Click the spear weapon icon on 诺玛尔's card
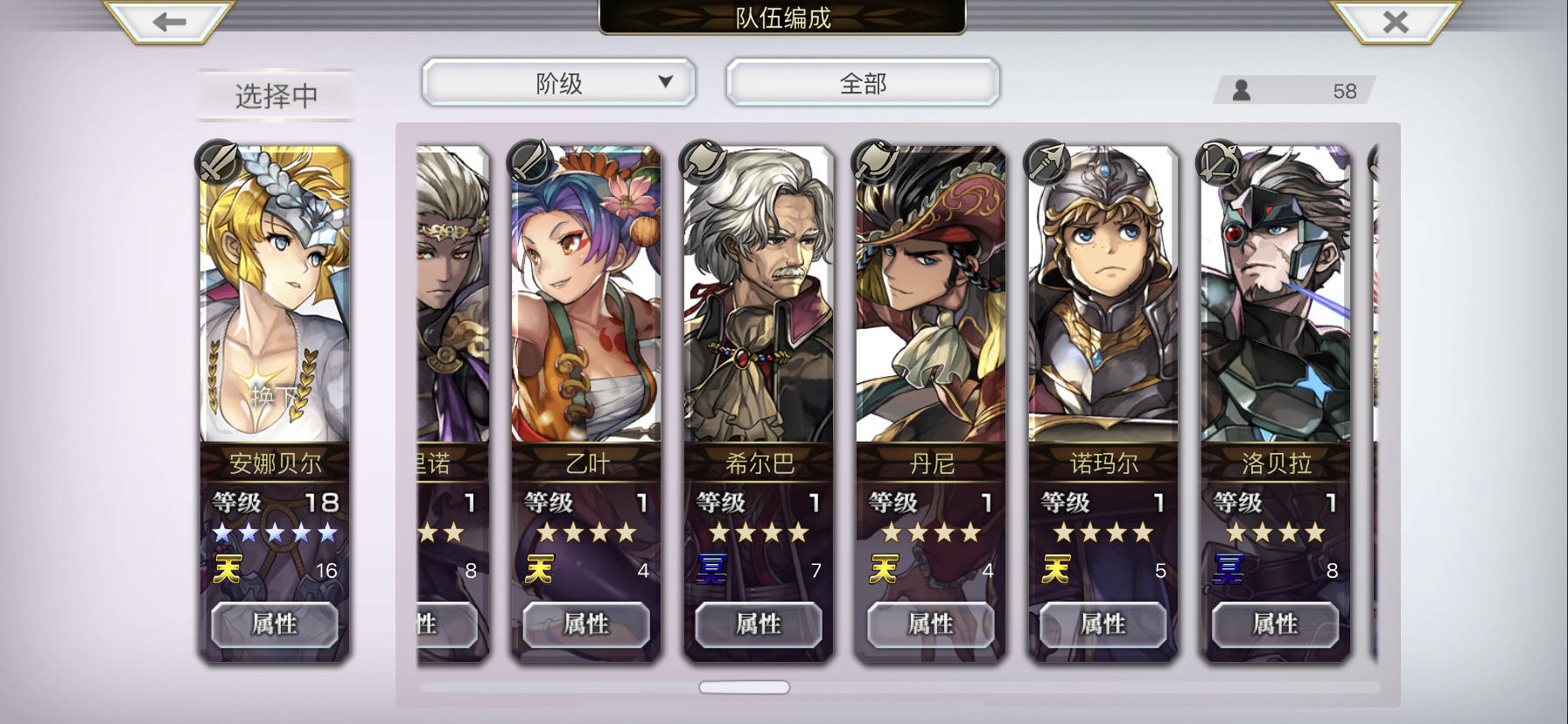This screenshot has height=724, width=1568. [1047, 162]
